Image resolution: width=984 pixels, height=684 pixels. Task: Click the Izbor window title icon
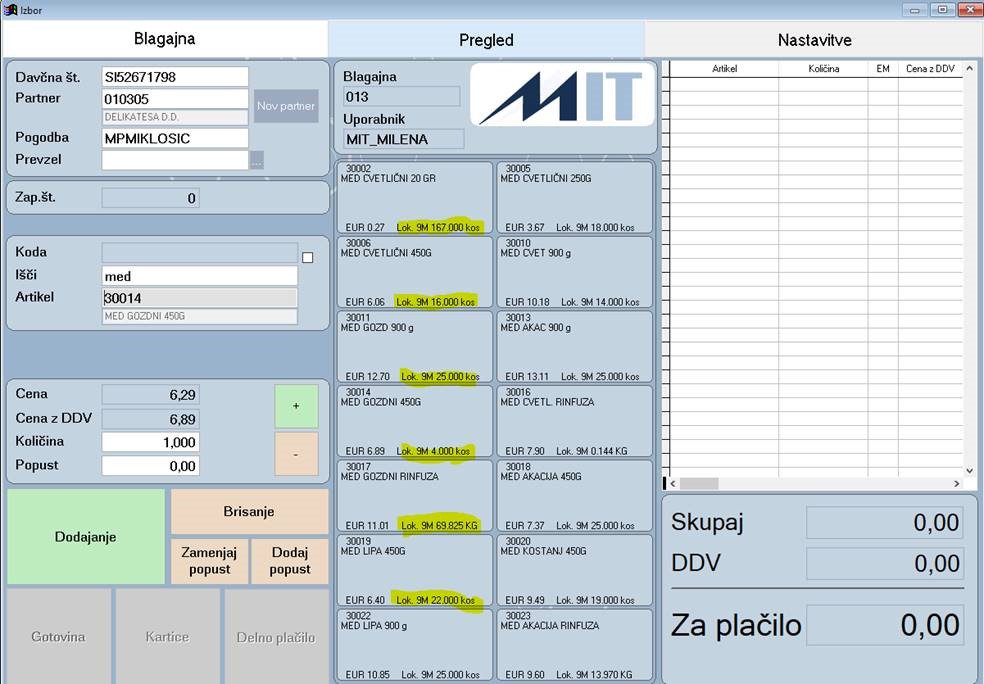point(10,9)
